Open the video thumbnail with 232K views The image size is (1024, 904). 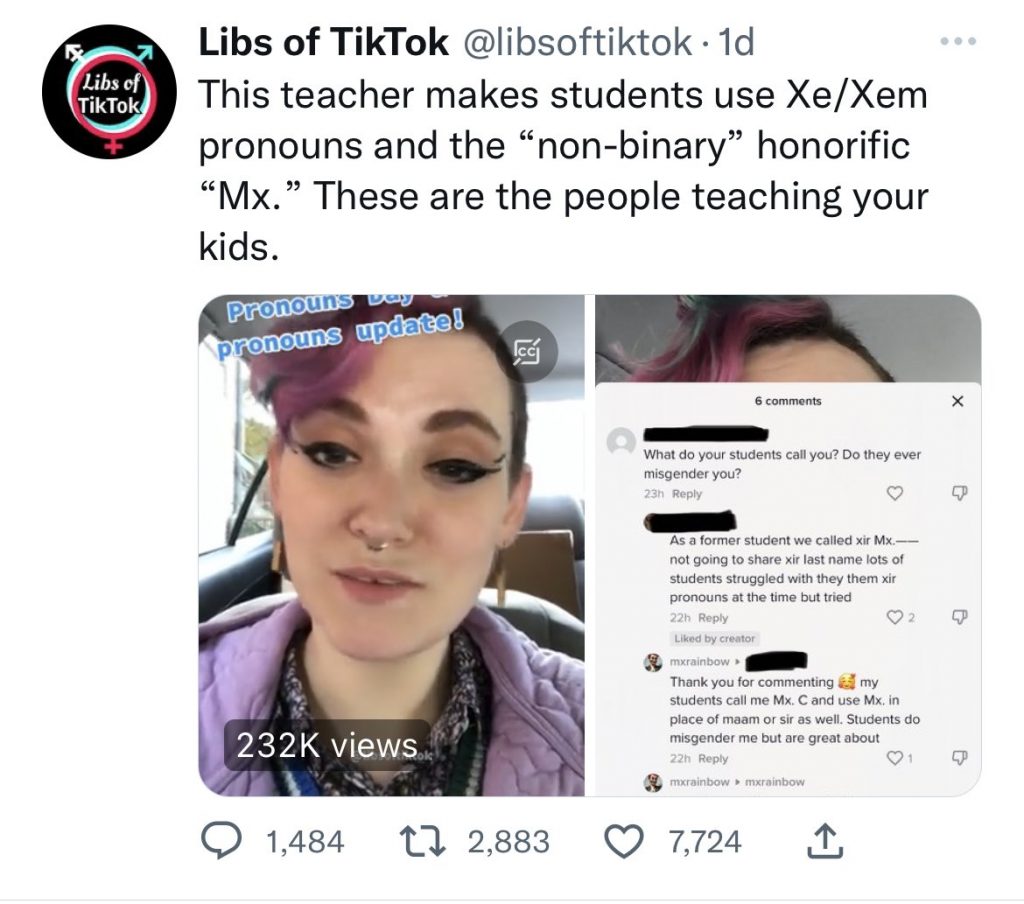tap(392, 545)
